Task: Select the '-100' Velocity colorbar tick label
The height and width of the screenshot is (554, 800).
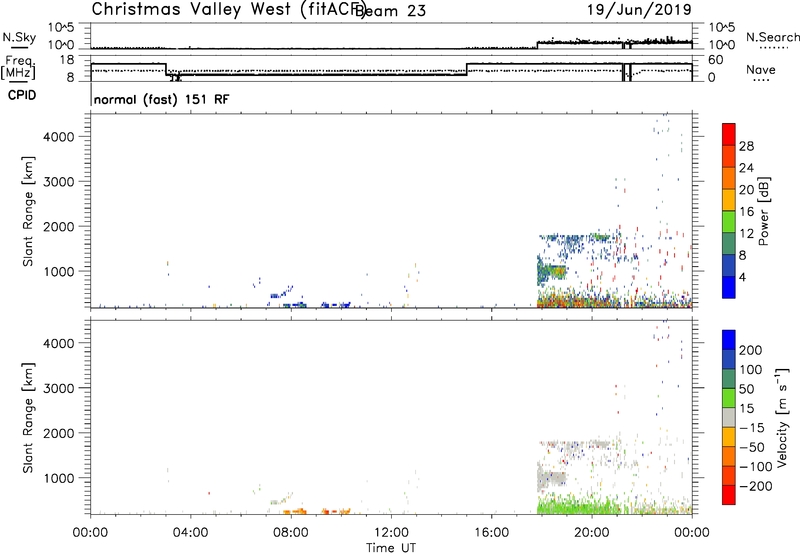Action: coord(756,467)
